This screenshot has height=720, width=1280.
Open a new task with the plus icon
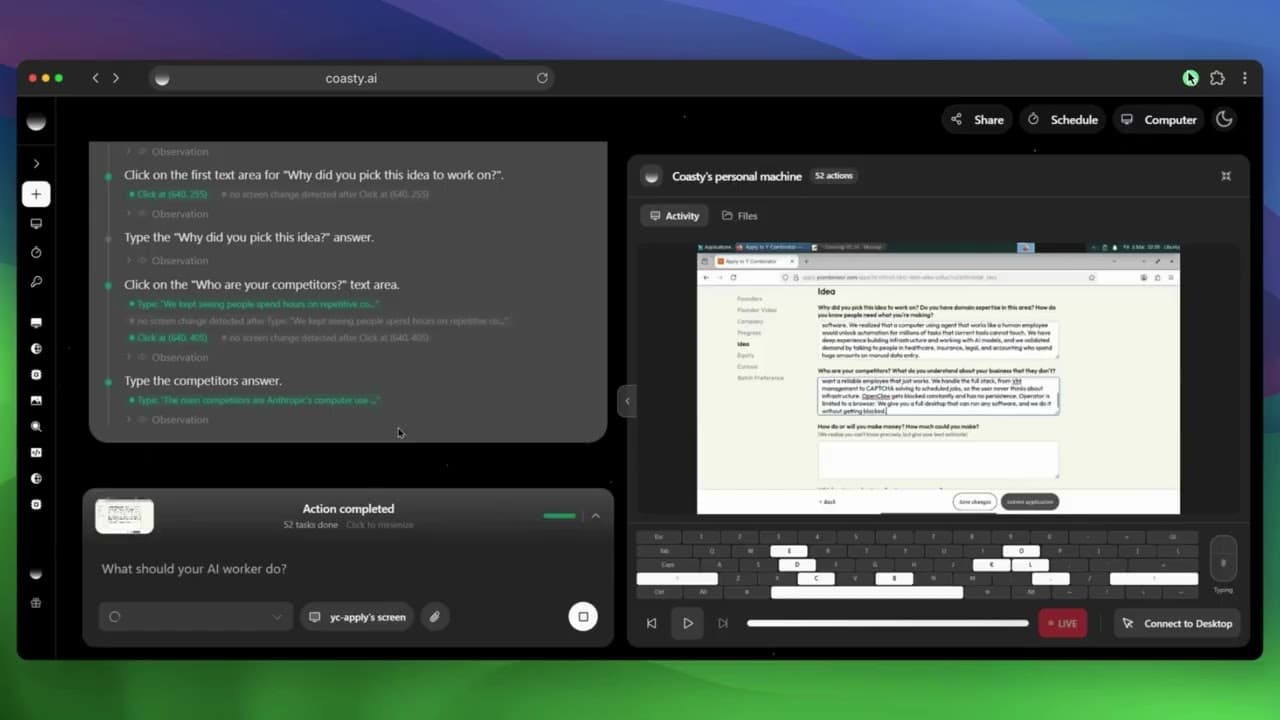(x=36, y=194)
